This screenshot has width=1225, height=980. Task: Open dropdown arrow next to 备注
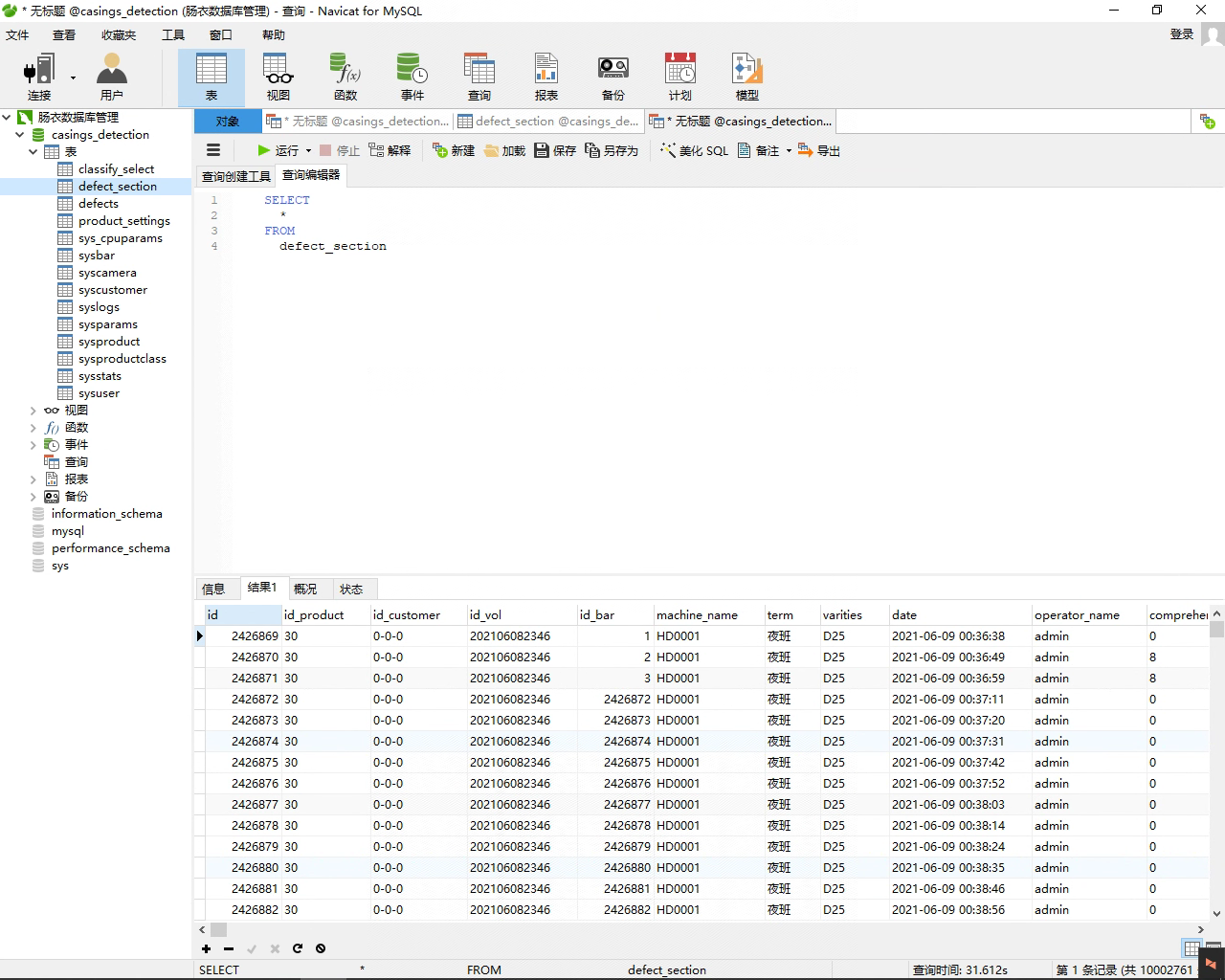click(x=789, y=151)
